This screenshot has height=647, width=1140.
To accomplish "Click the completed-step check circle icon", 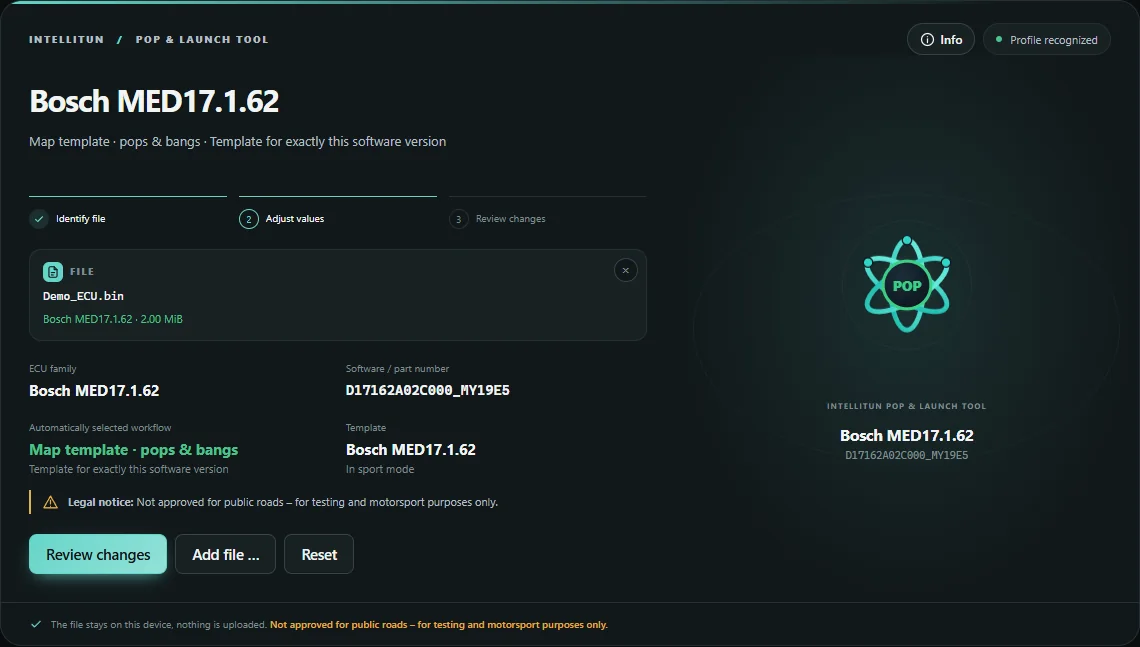I will [39, 219].
